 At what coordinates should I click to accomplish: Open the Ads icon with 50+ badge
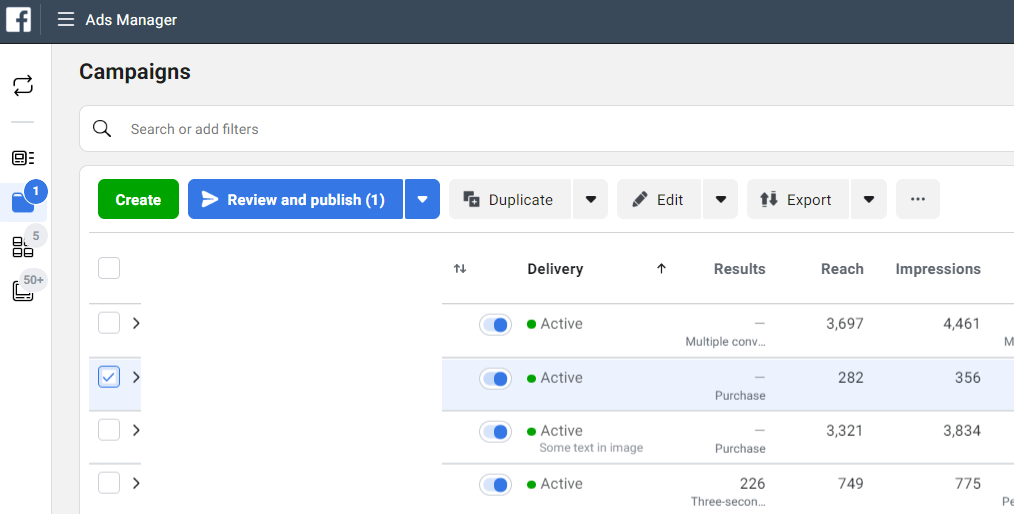pyautogui.click(x=23, y=291)
